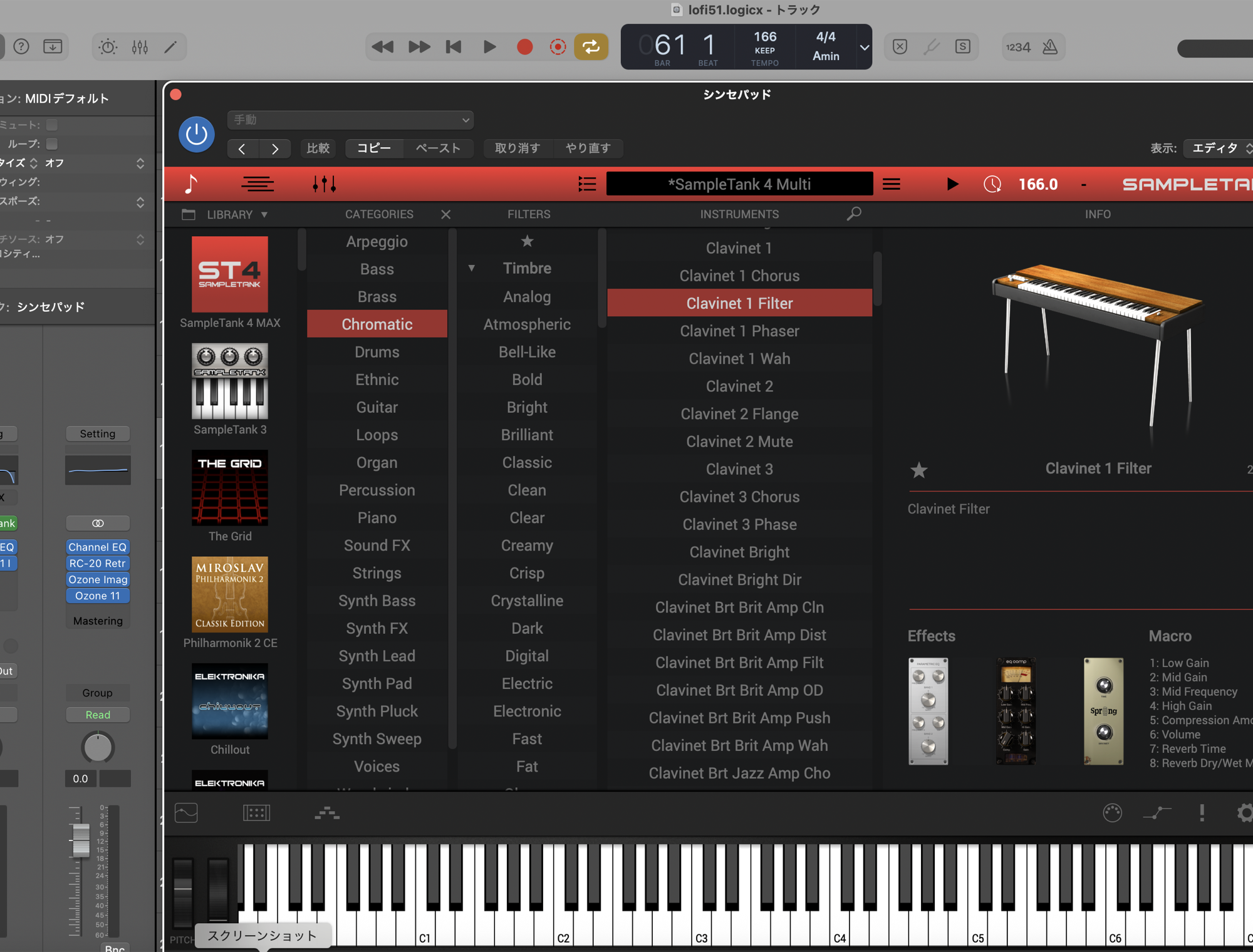Open the quick help question icon
The width and height of the screenshot is (1253, 952).
(21, 47)
